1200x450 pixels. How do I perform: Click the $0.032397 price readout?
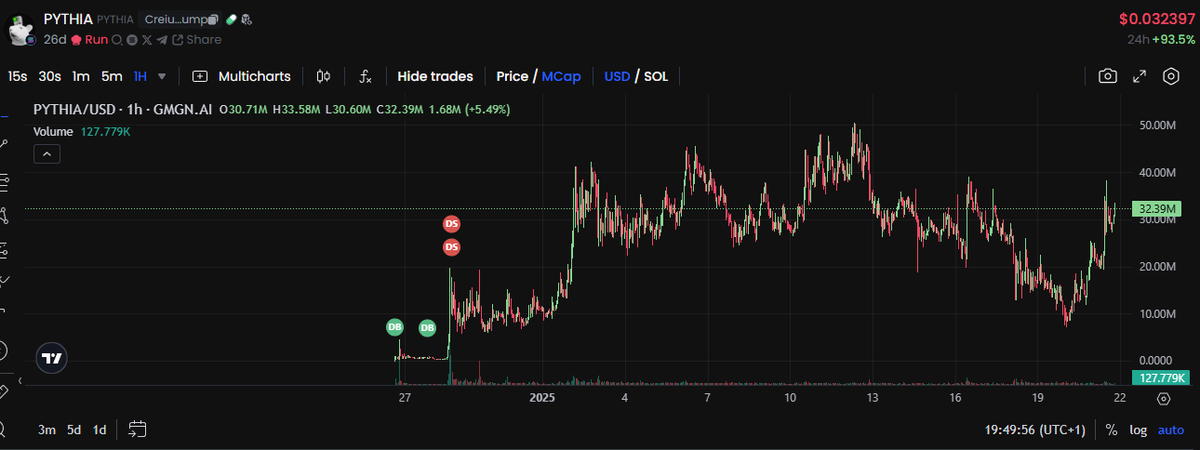1157,19
